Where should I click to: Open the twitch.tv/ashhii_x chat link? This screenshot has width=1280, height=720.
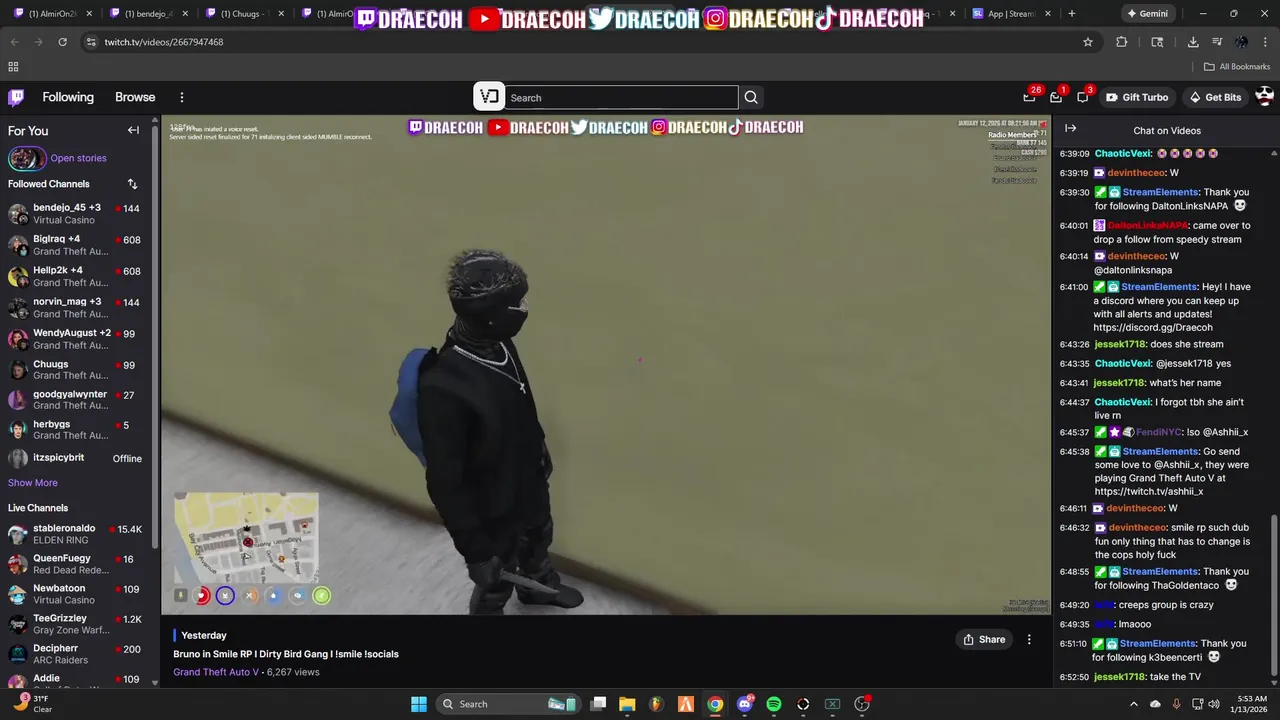[1149, 491]
